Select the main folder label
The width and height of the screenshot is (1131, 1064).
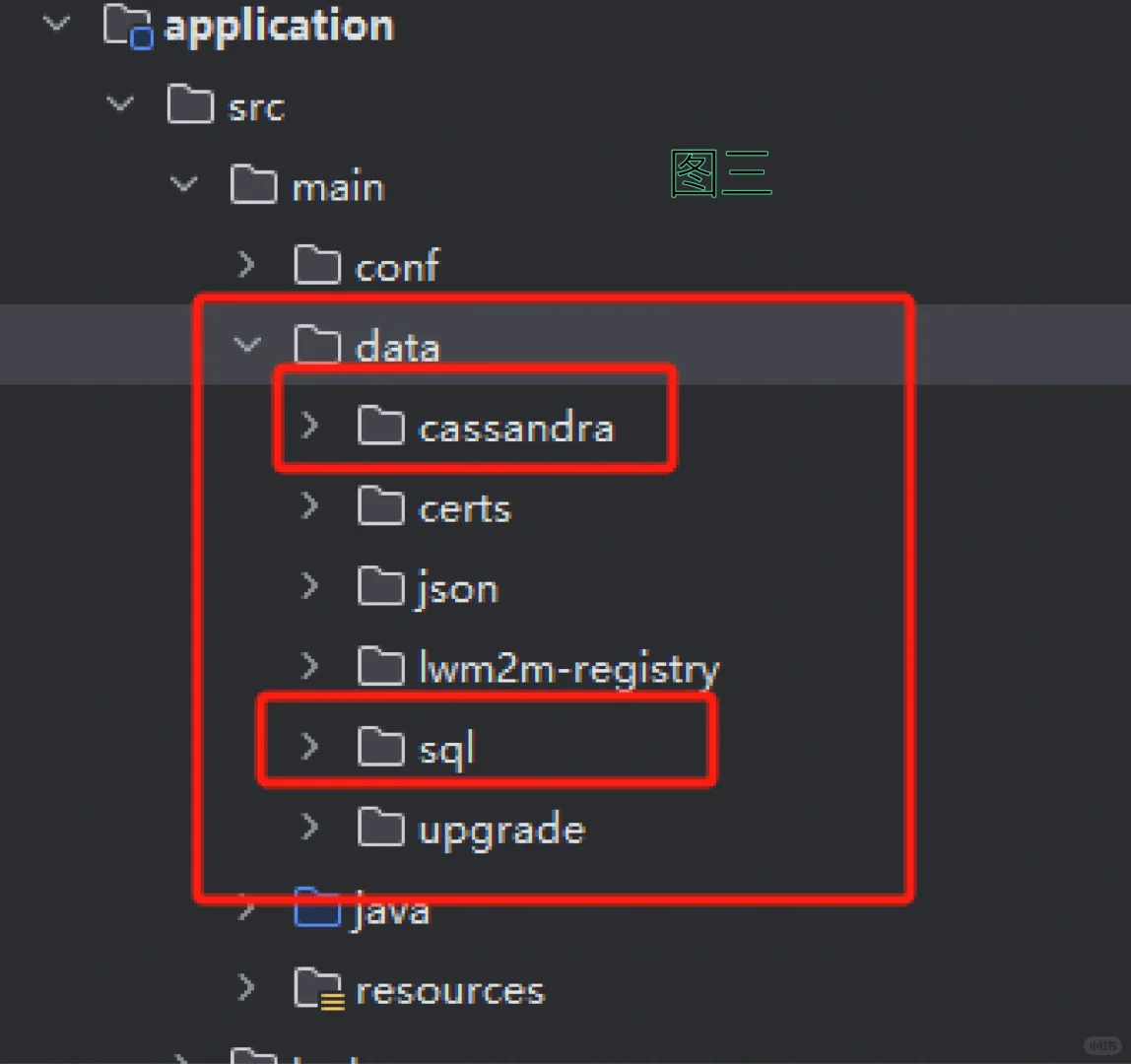(x=338, y=186)
